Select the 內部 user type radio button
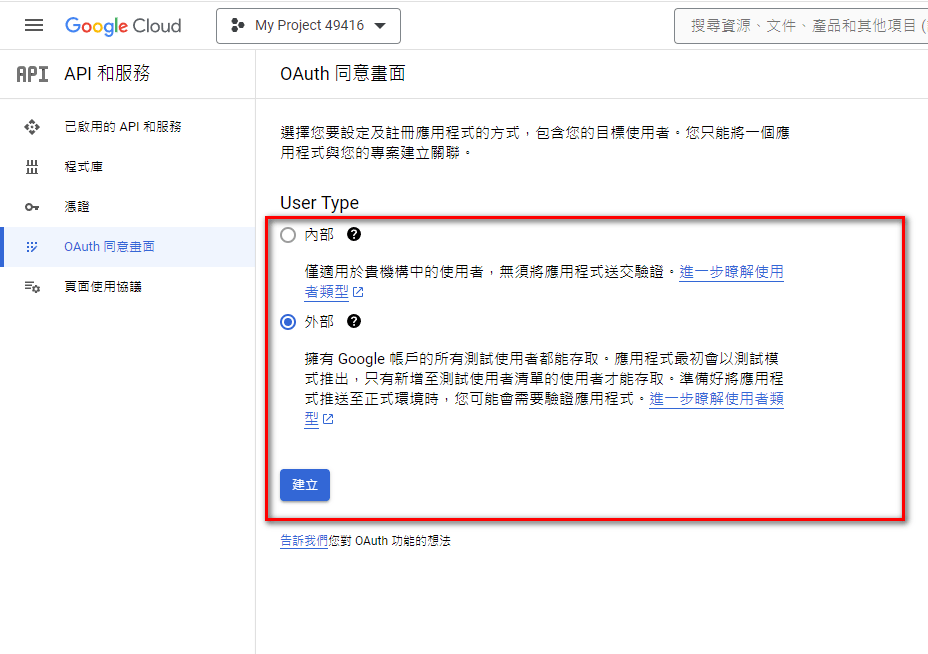The image size is (928, 654). coord(288,234)
